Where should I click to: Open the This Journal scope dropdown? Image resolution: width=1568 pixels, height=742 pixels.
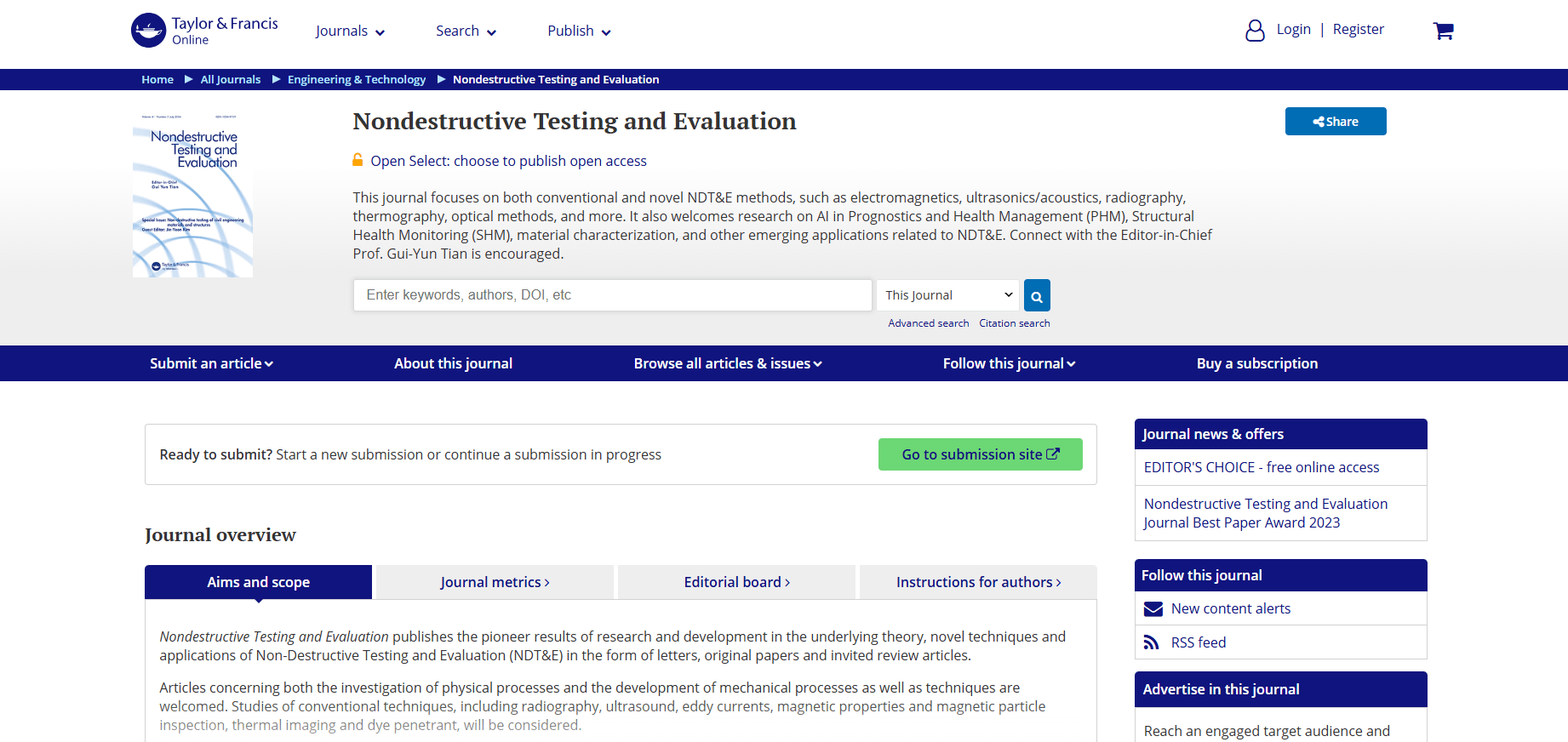[947, 295]
